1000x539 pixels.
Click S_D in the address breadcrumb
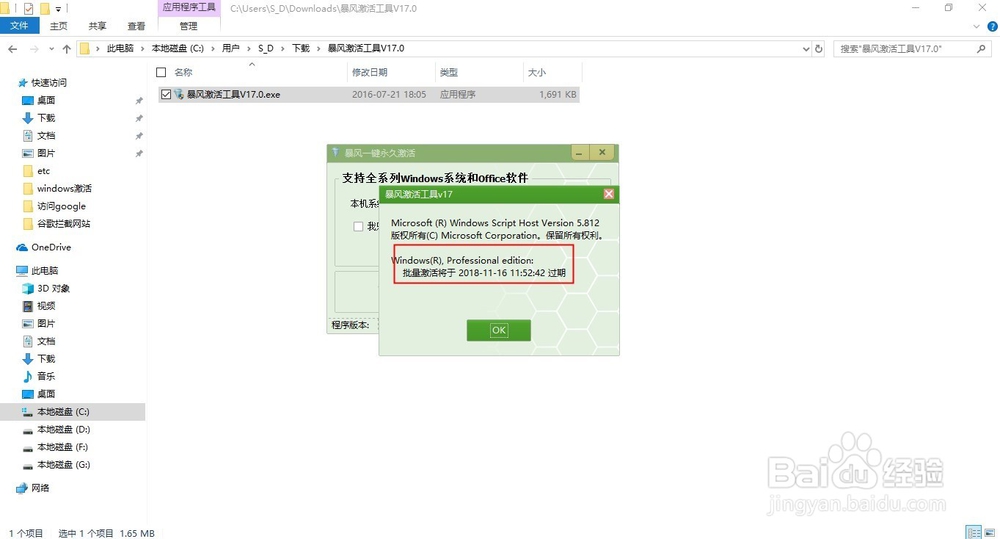265,48
